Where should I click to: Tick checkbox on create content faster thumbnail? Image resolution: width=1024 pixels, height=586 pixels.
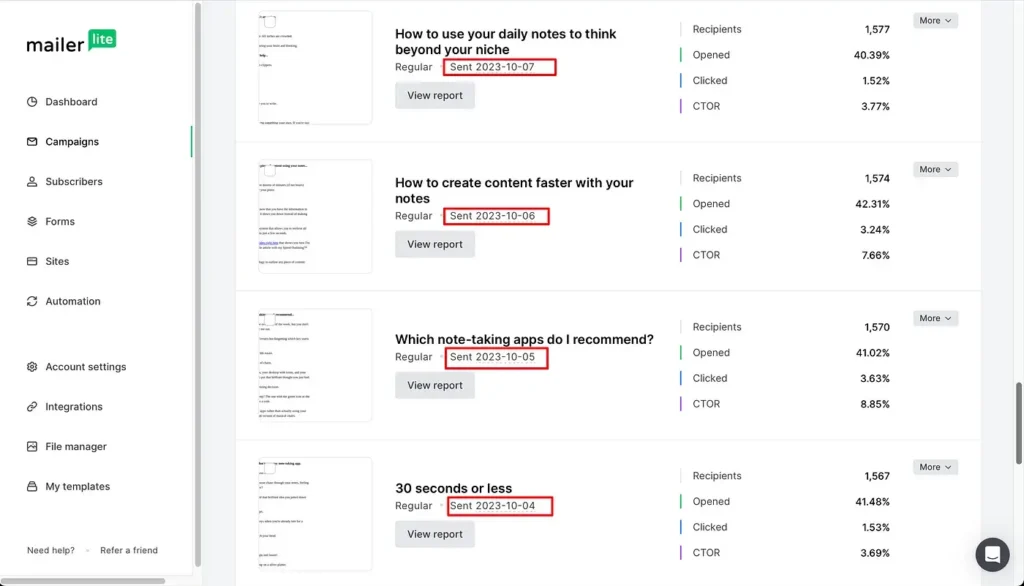coord(270,171)
